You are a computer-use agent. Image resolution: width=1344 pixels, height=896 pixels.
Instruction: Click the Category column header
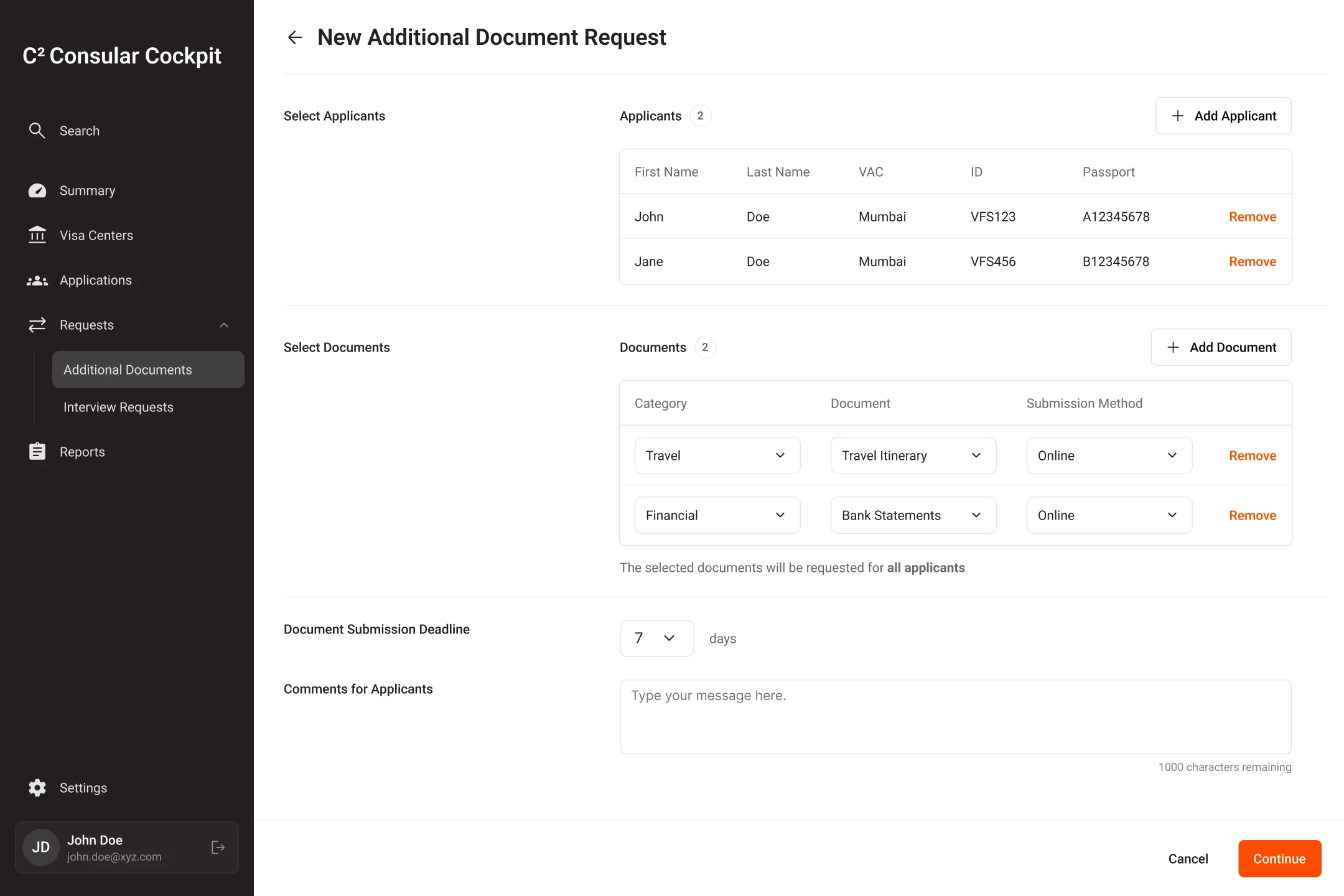tap(661, 403)
